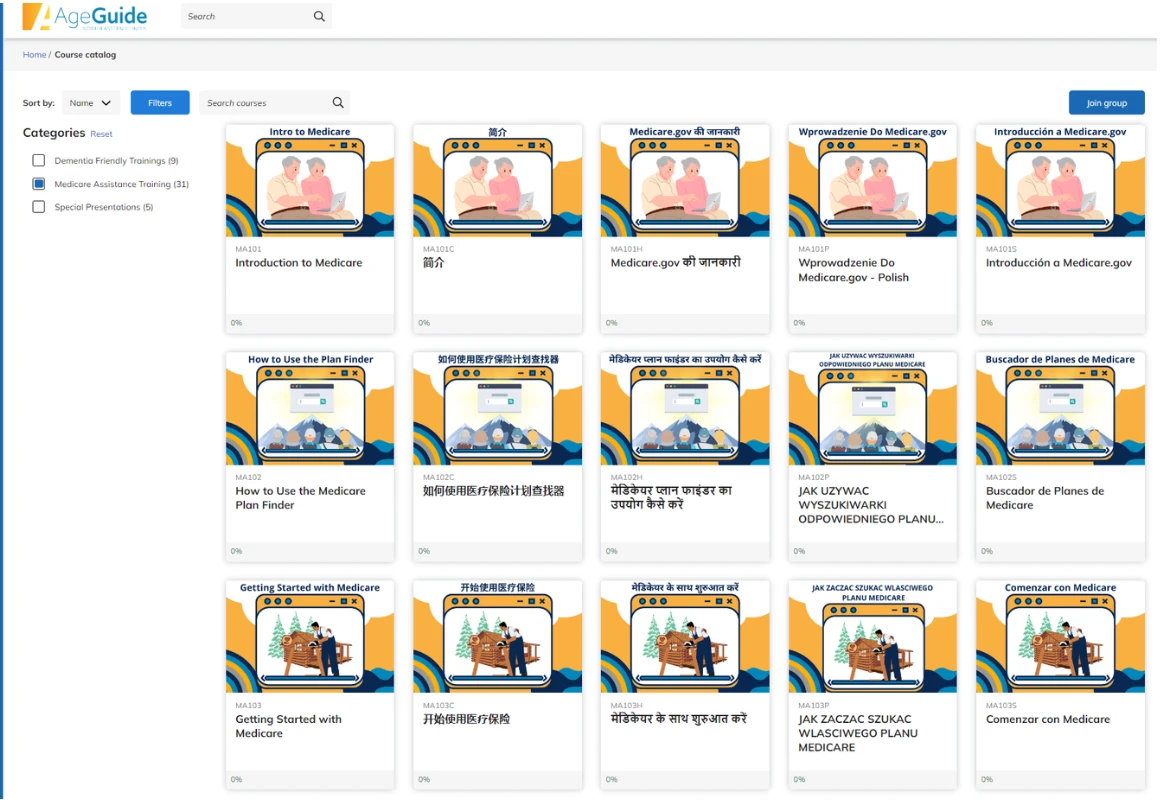Click the blue Filters button
The image size is (1172, 804).
[160, 102]
